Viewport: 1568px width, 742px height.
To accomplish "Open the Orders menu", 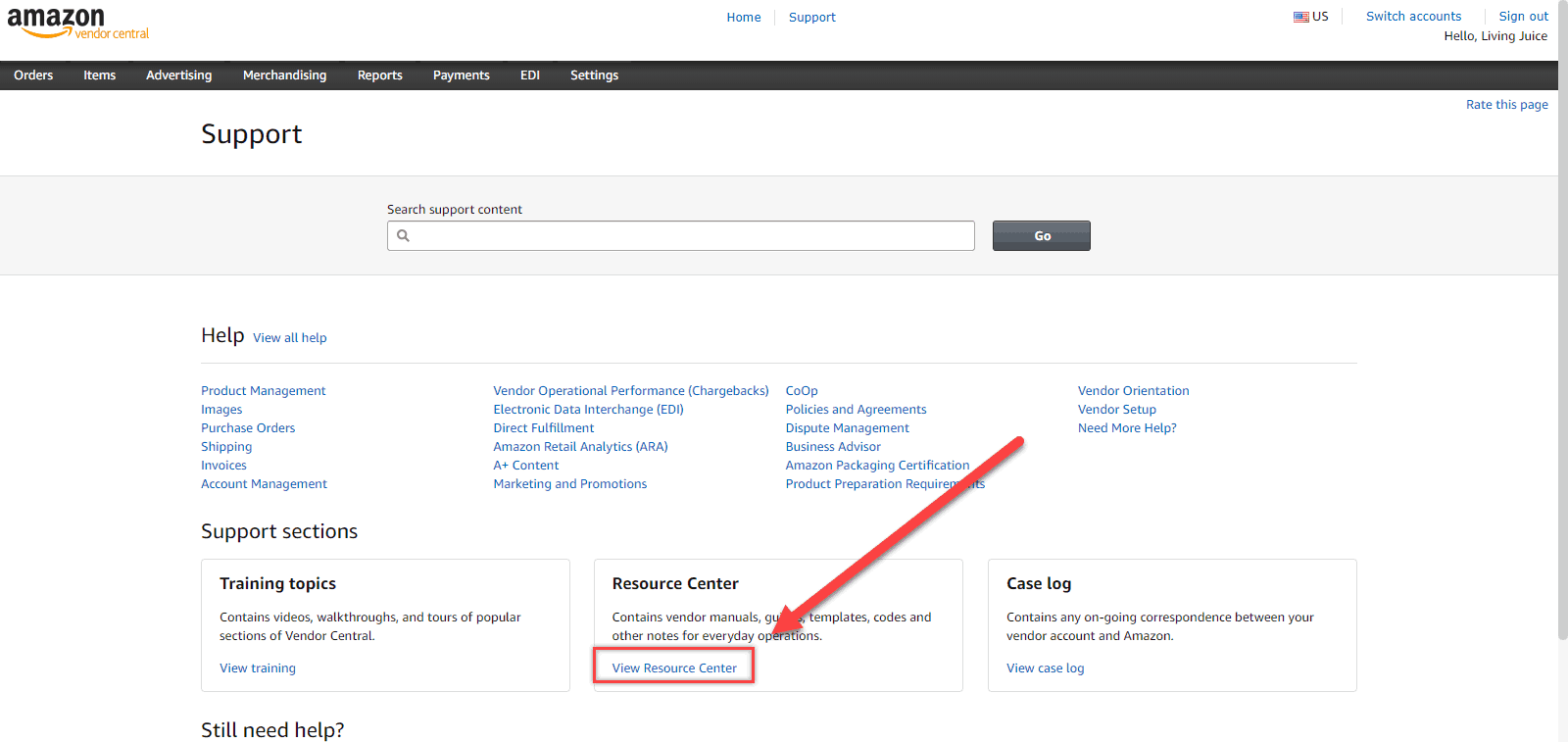I will (33, 75).
